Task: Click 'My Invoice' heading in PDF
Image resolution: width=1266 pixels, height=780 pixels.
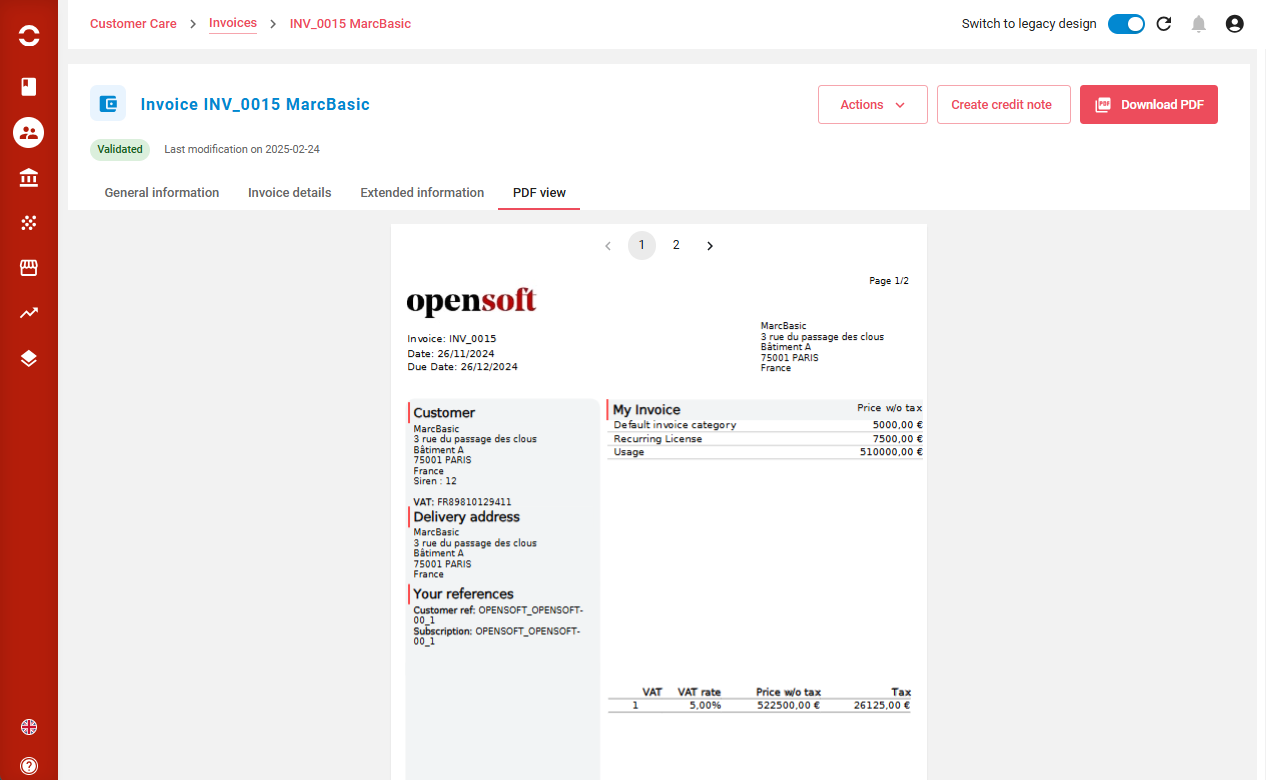Action: coord(647,410)
